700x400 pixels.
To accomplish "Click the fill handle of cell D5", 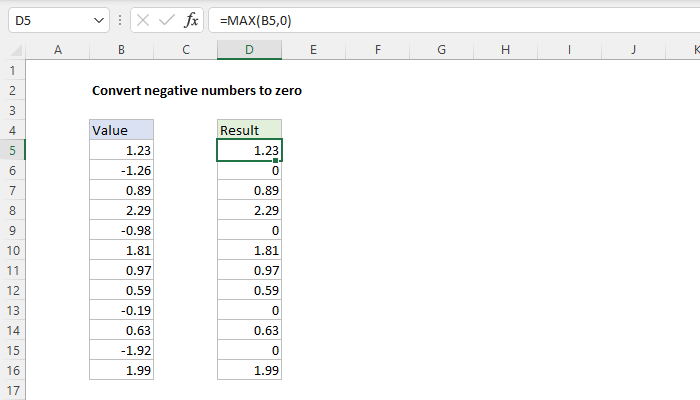I will coord(275,160).
